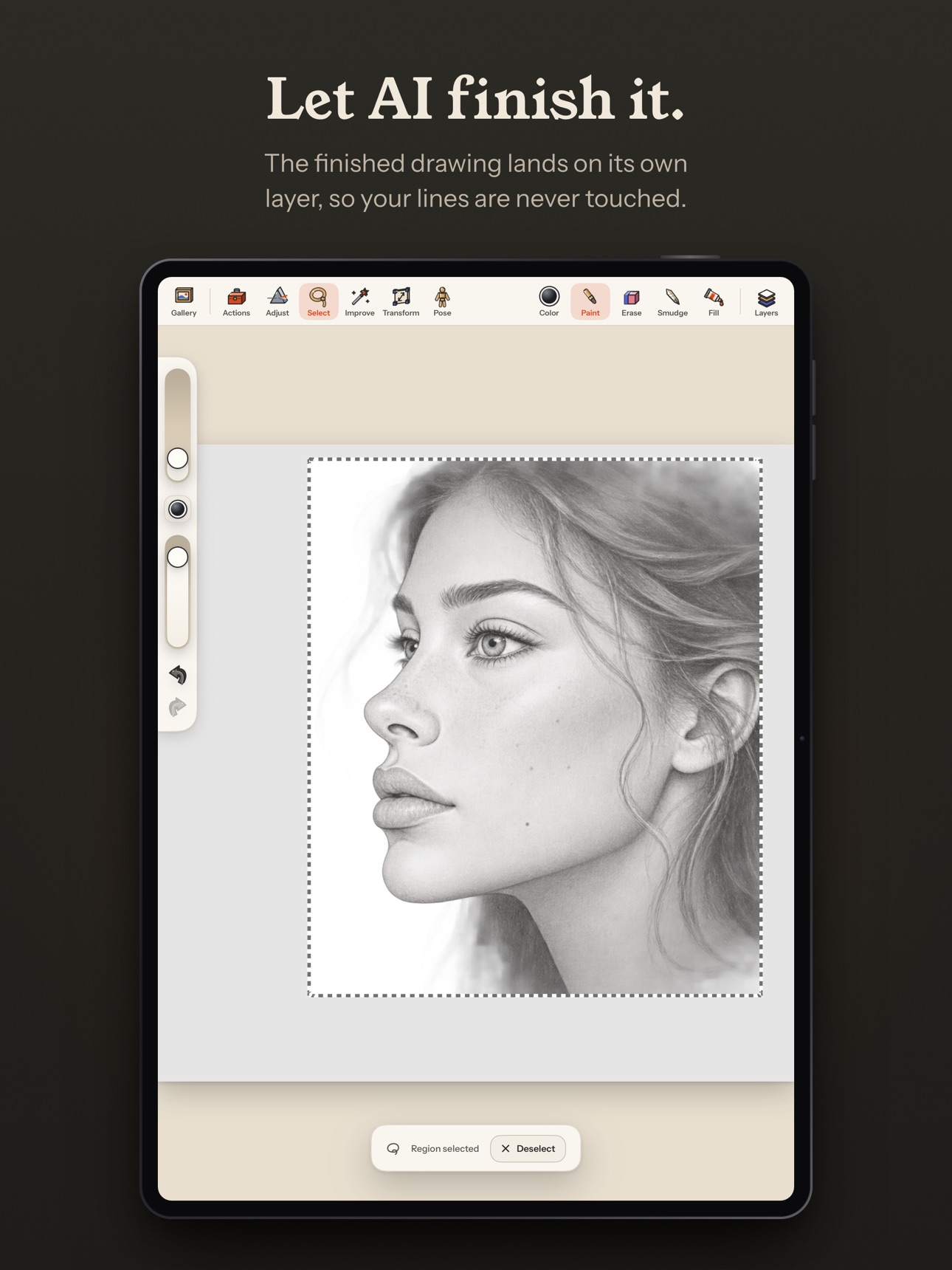Open the Actions toolbox

pyautogui.click(x=236, y=302)
